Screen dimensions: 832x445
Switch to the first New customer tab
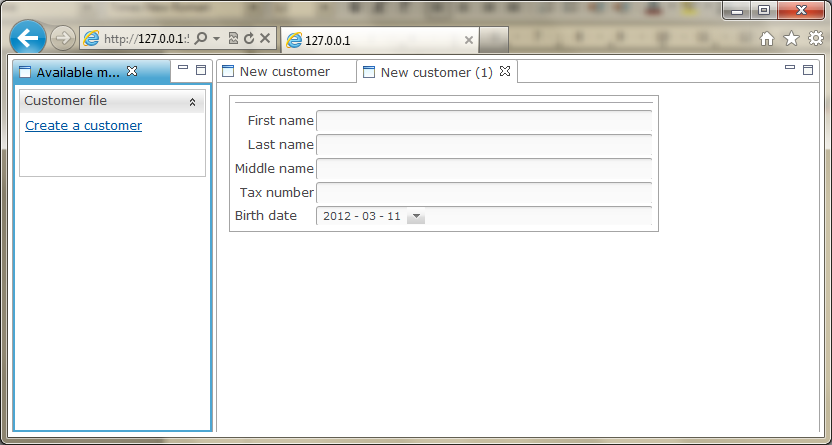pos(287,72)
